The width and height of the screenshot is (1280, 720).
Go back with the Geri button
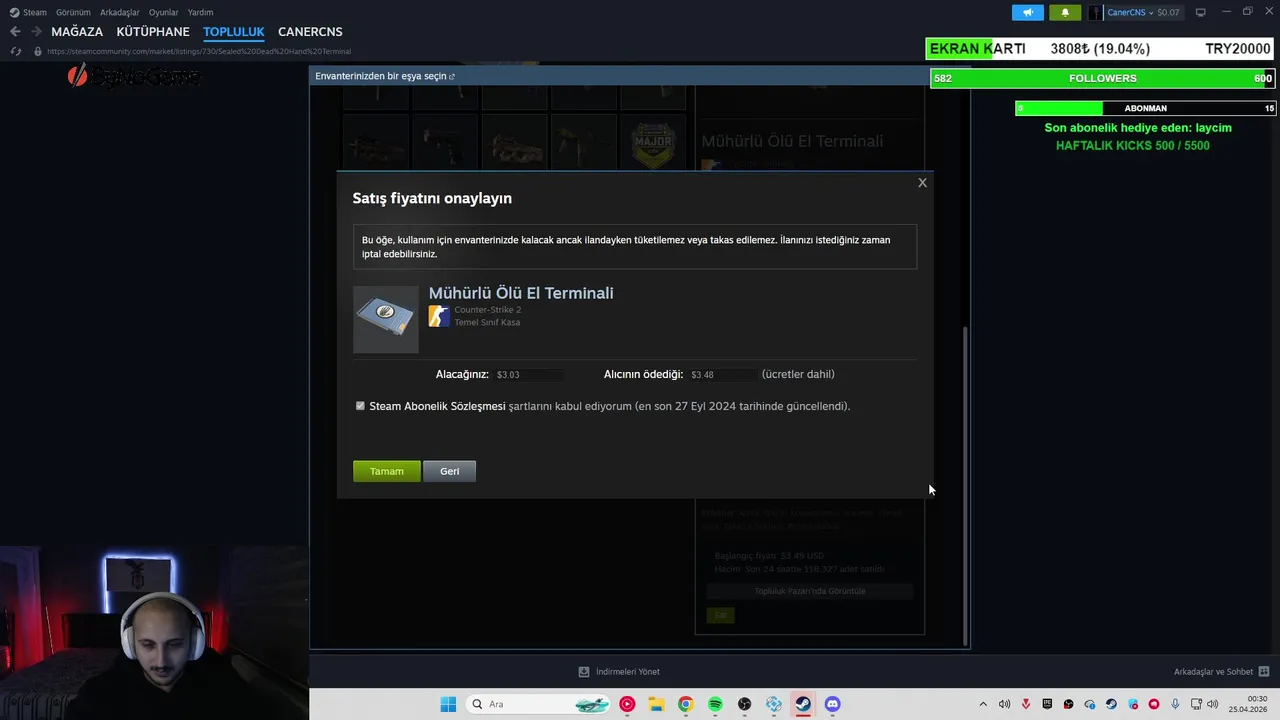[x=450, y=471]
